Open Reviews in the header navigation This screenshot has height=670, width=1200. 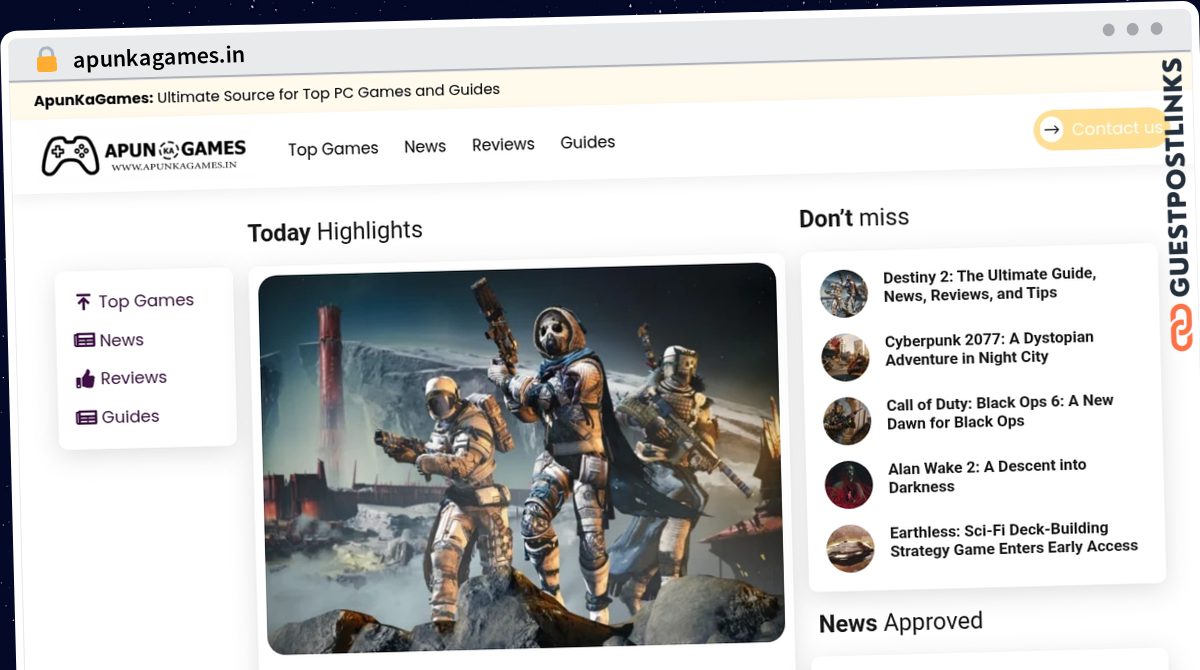point(503,145)
